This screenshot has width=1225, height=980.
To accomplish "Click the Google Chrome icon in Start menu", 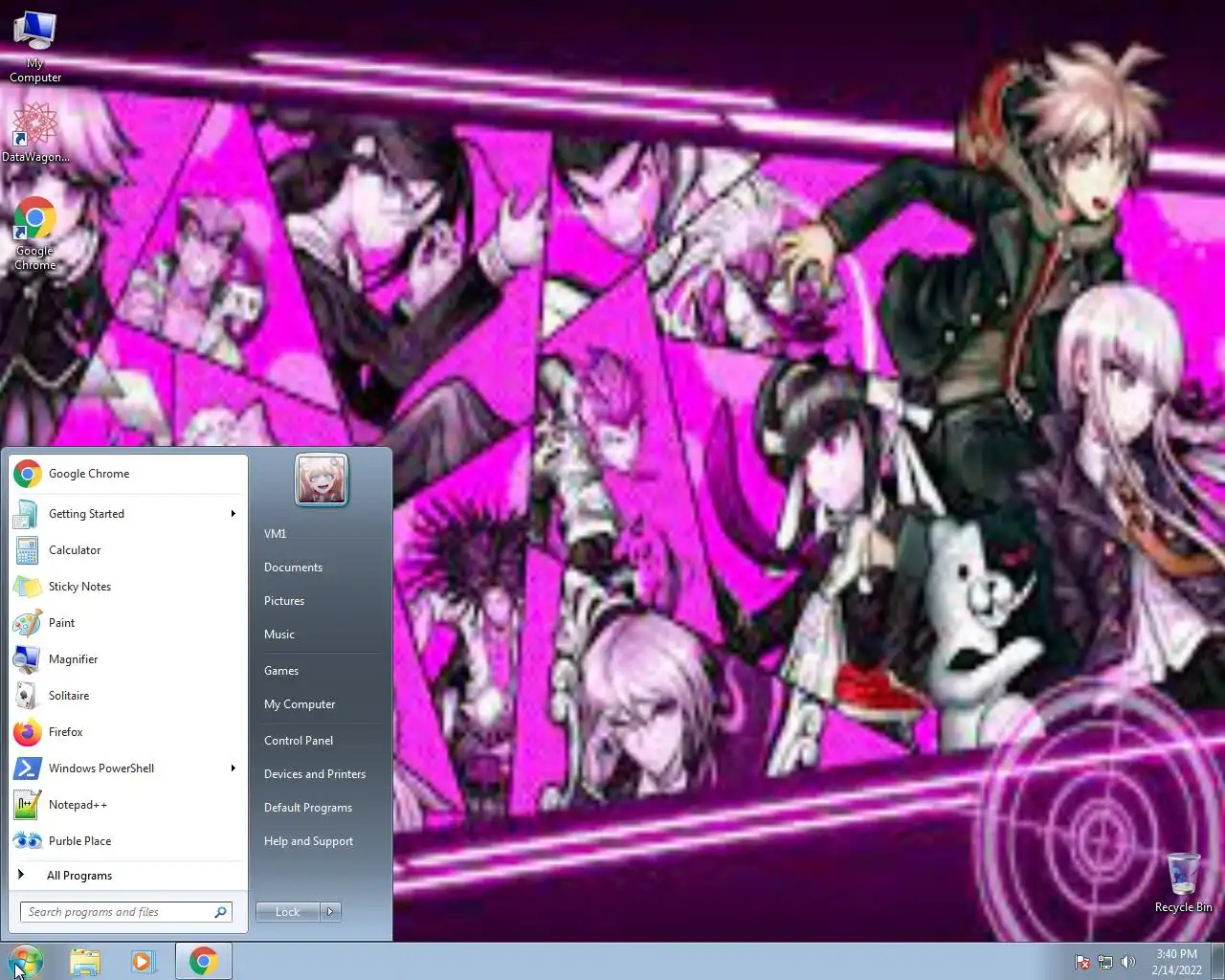I will tap(28, 474).
